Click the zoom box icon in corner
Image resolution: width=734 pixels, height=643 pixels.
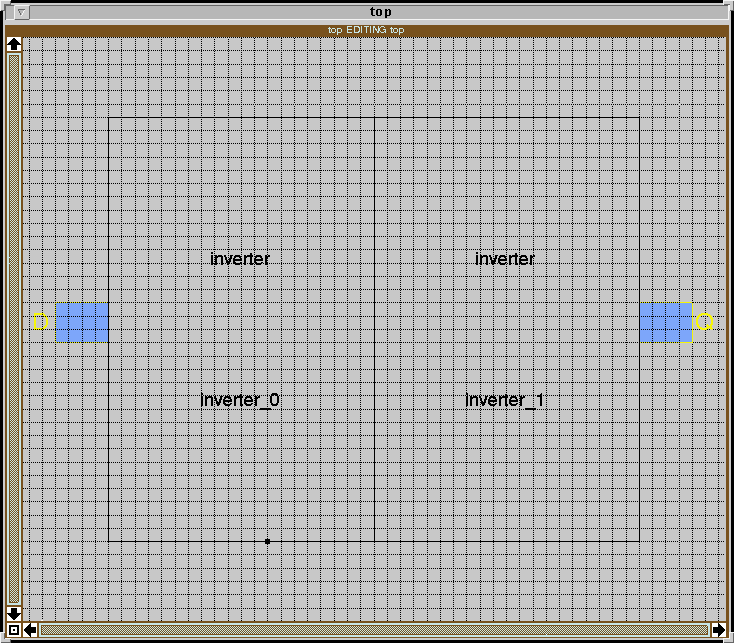[x=14, y=630]
